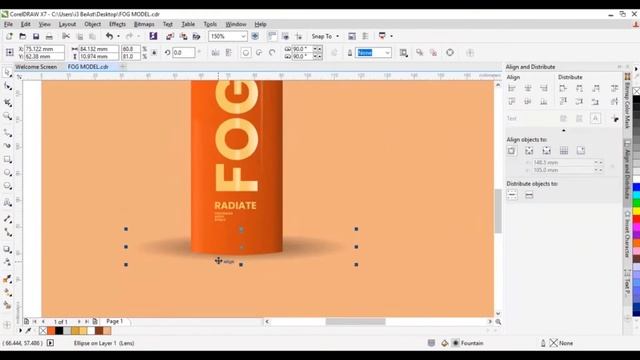
Task: Open the zoom level 150% dropdown
Action: 243,36
